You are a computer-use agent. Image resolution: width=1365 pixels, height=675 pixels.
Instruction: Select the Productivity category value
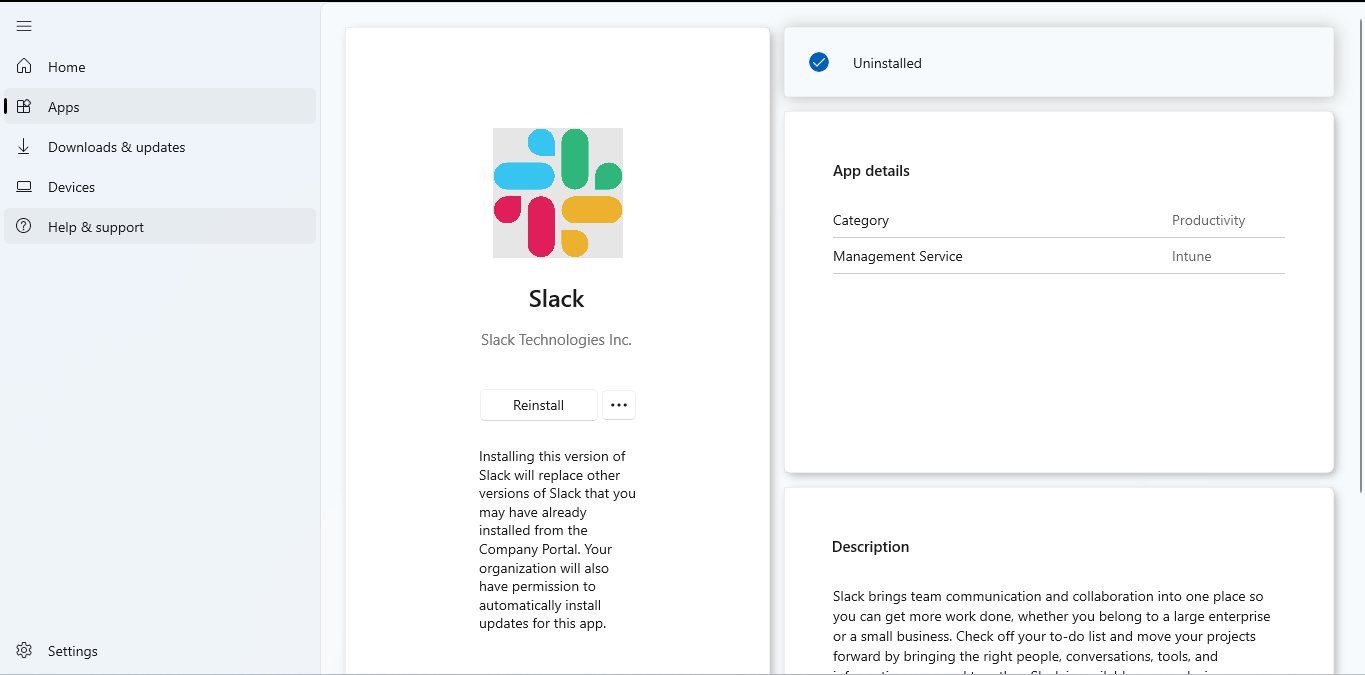(x=1208, y=220)
